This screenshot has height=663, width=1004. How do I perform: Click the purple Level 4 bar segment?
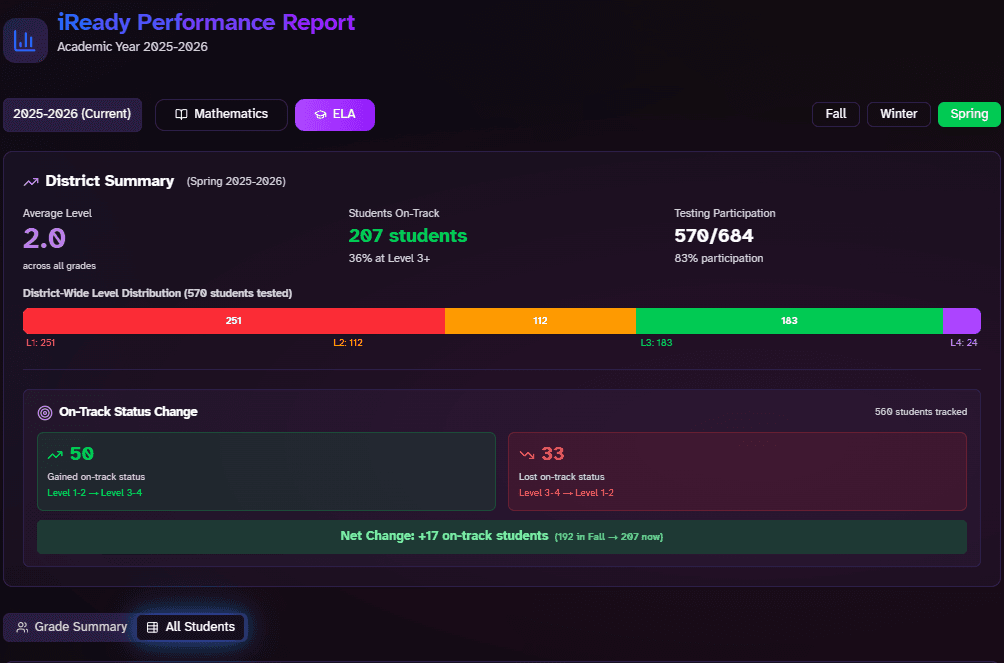962,321
